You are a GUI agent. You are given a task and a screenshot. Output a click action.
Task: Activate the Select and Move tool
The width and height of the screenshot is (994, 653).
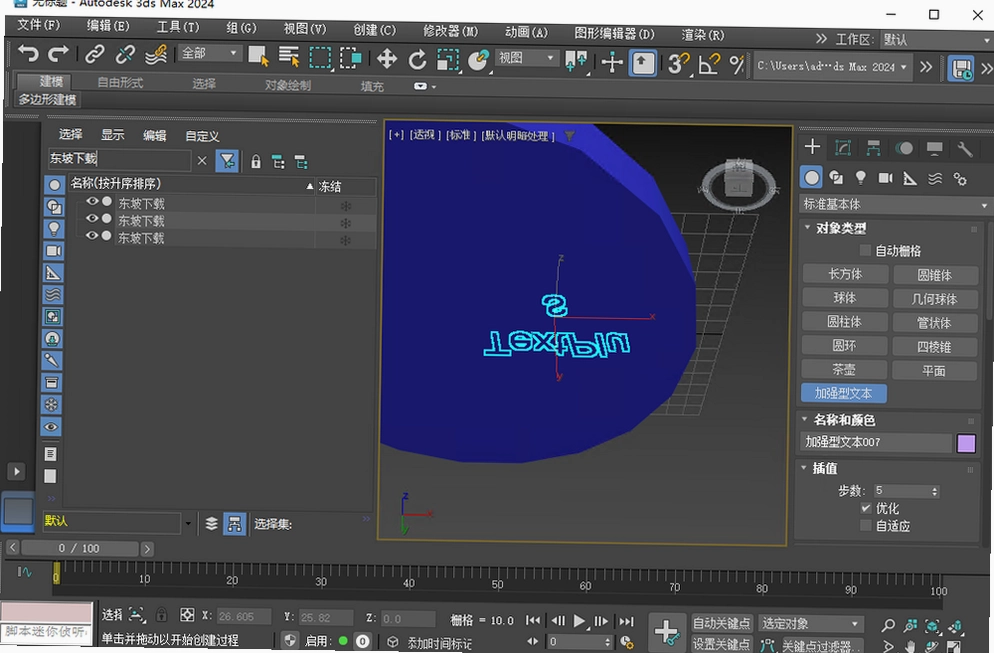387,60
